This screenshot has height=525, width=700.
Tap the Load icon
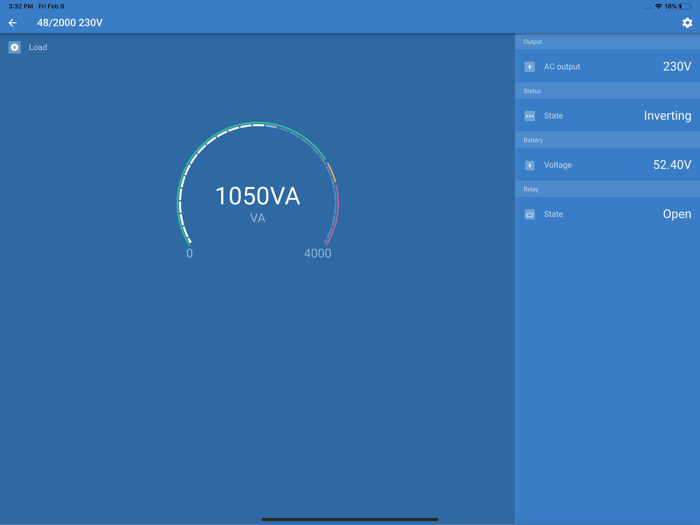point(14,47)
